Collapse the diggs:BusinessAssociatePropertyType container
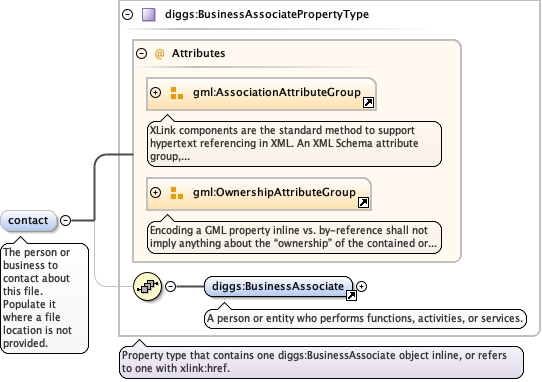 [x=128, y=15]
